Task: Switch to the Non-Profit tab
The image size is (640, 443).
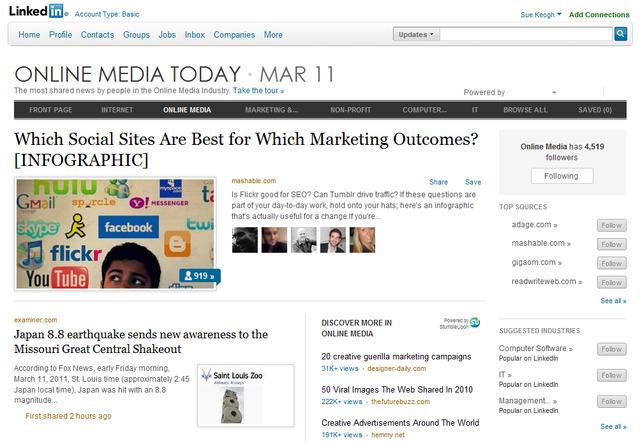Action: point(351,110)
